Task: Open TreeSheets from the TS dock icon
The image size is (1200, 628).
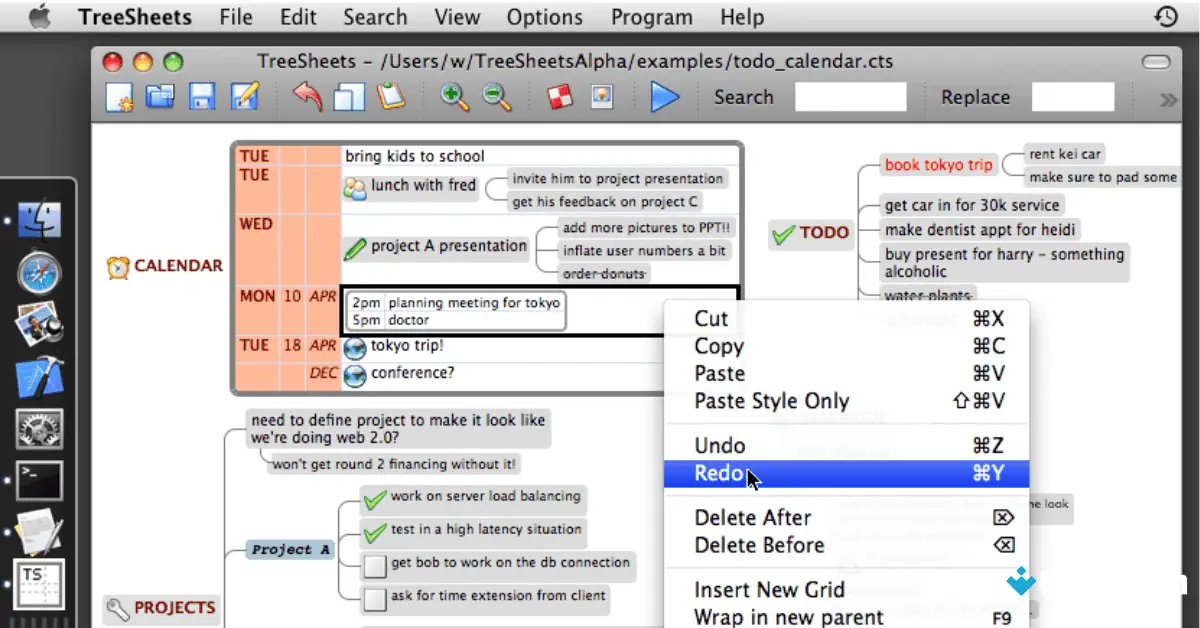Action: [38, 582]
